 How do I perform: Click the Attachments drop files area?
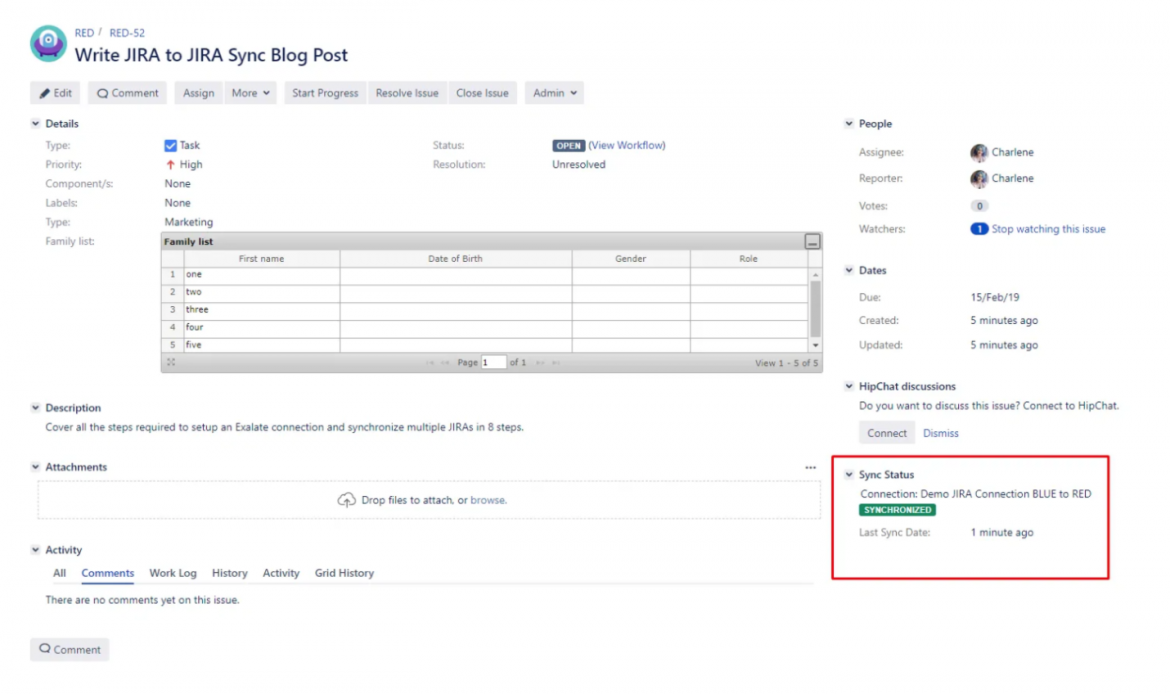tap(429, 500)
